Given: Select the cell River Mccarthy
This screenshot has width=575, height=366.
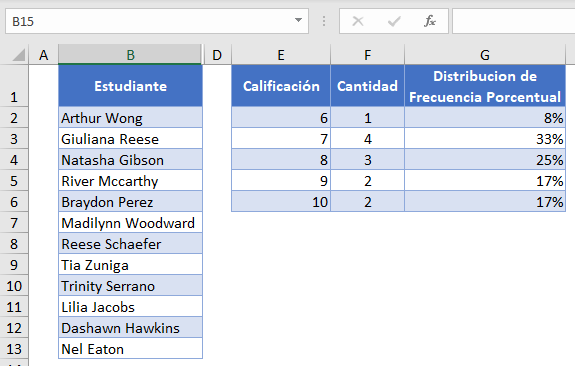Looking at the screenshot, I should (x=130, y=181).
